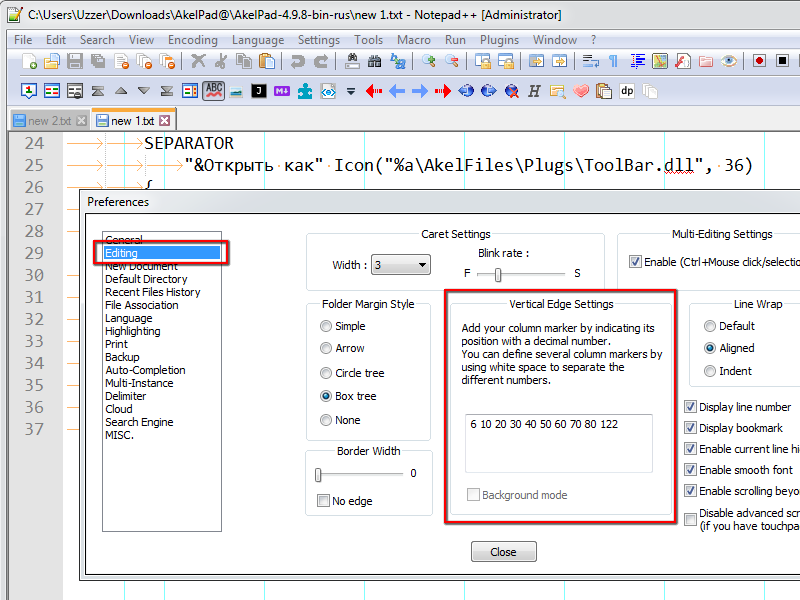The width and height of the screenshot is (800, 600).
Task: Click the purple Markdown M icon
Action: (x=282, y=91)
